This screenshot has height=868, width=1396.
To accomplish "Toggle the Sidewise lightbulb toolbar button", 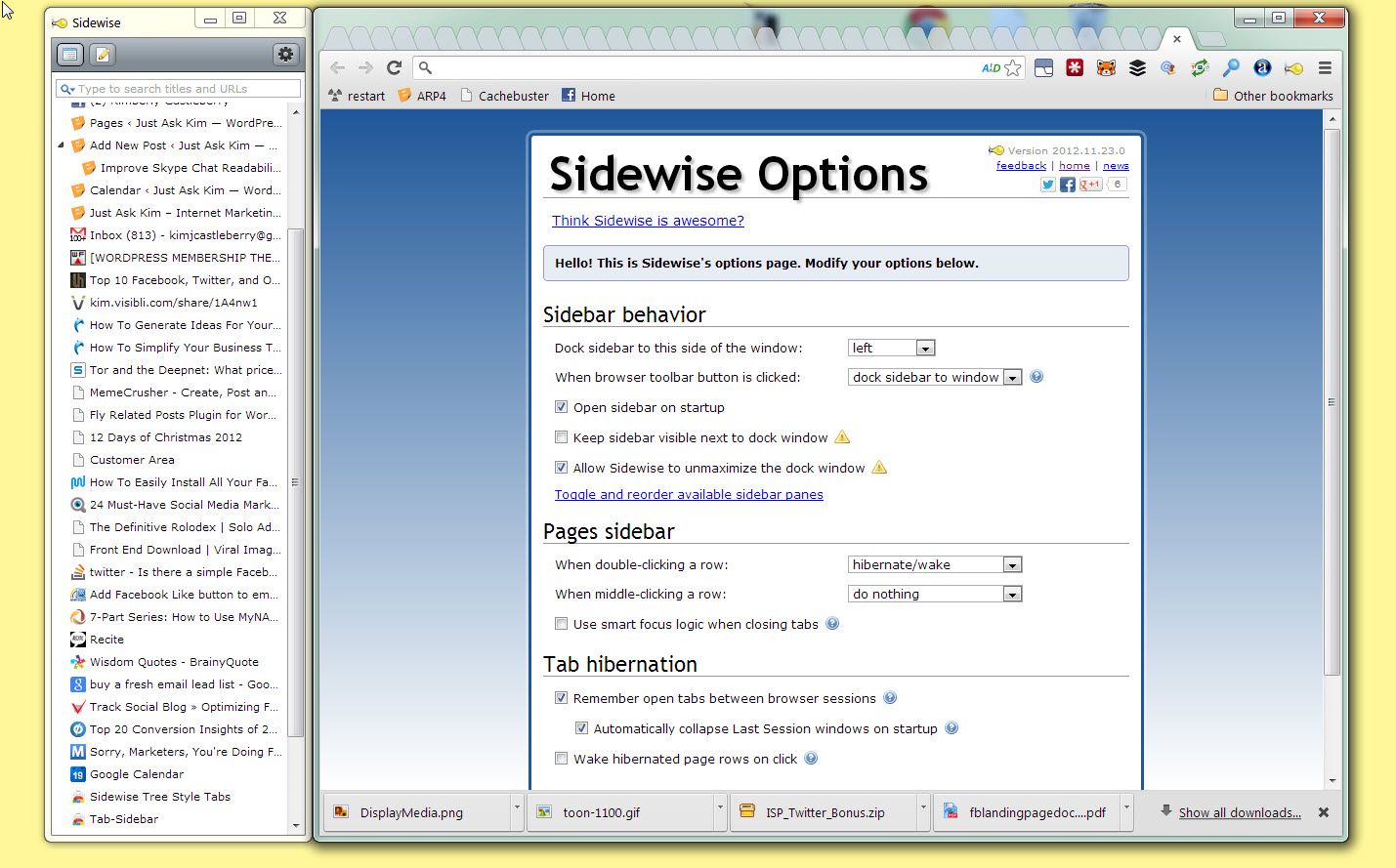I will tap(1293, 68).
